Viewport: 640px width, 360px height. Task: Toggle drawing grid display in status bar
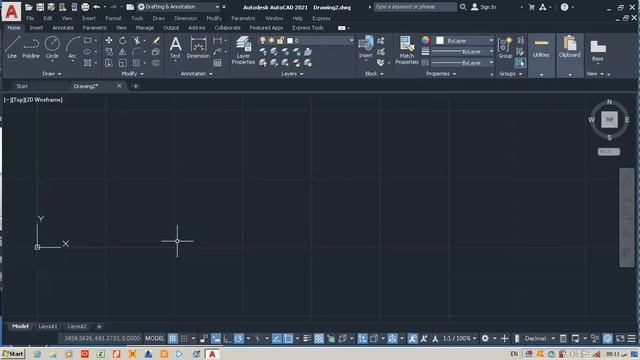click(x=173, y=338)
